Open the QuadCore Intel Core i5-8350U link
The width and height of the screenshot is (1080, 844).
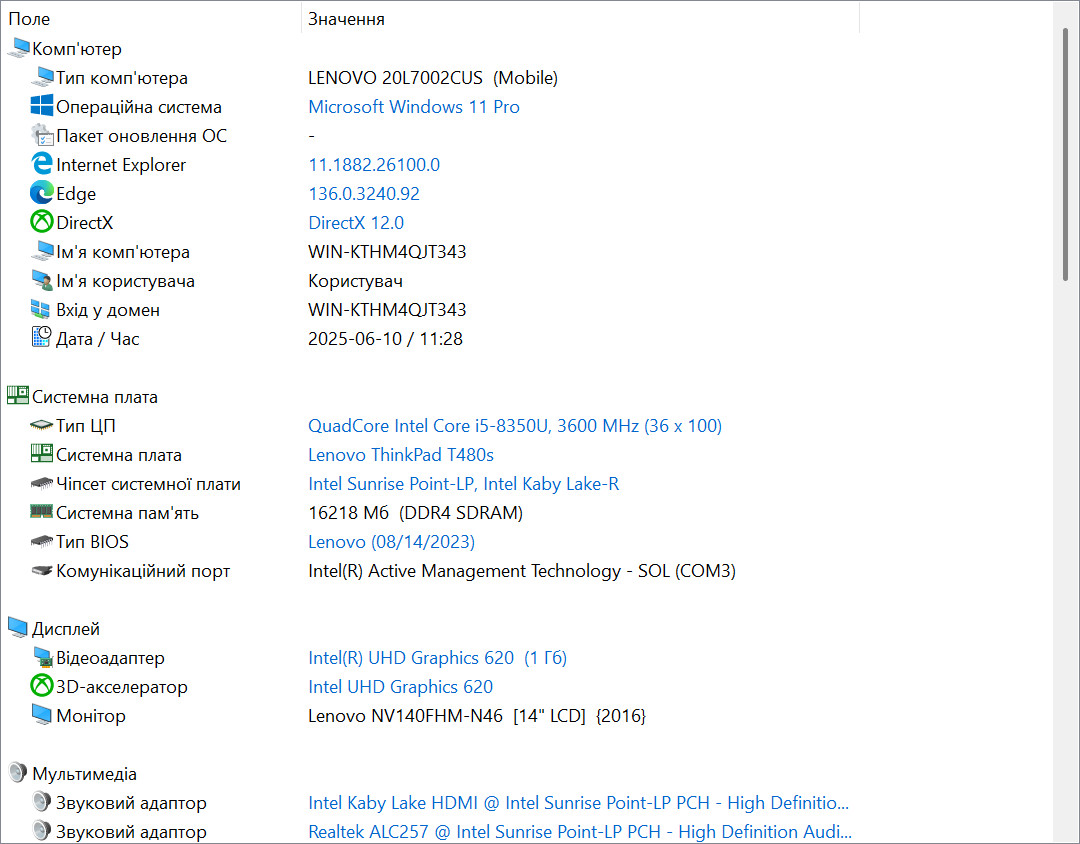coord(515,426)
